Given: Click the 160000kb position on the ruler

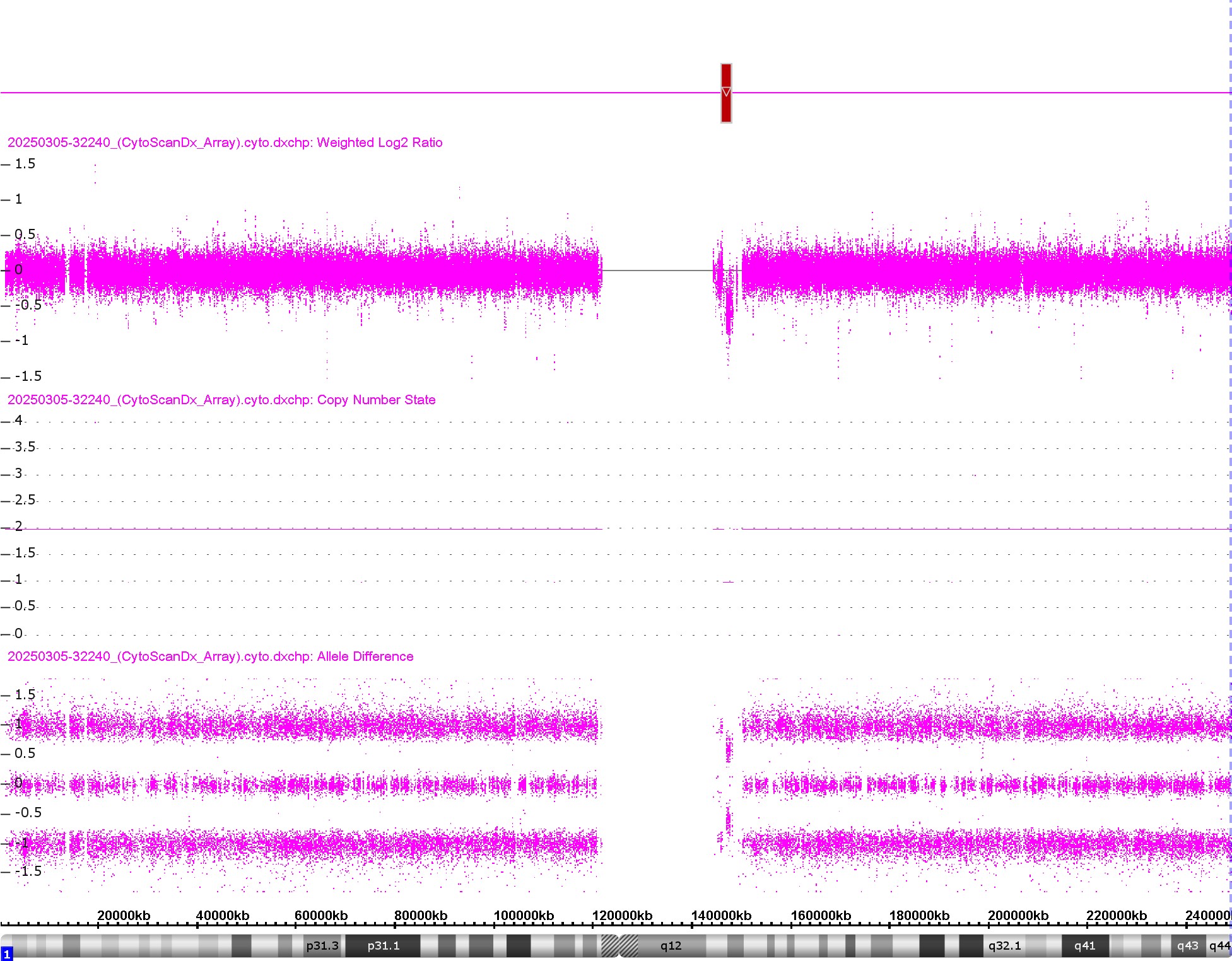Looking at the screenshot, I should pyautogui.click(x=821, y=916).
